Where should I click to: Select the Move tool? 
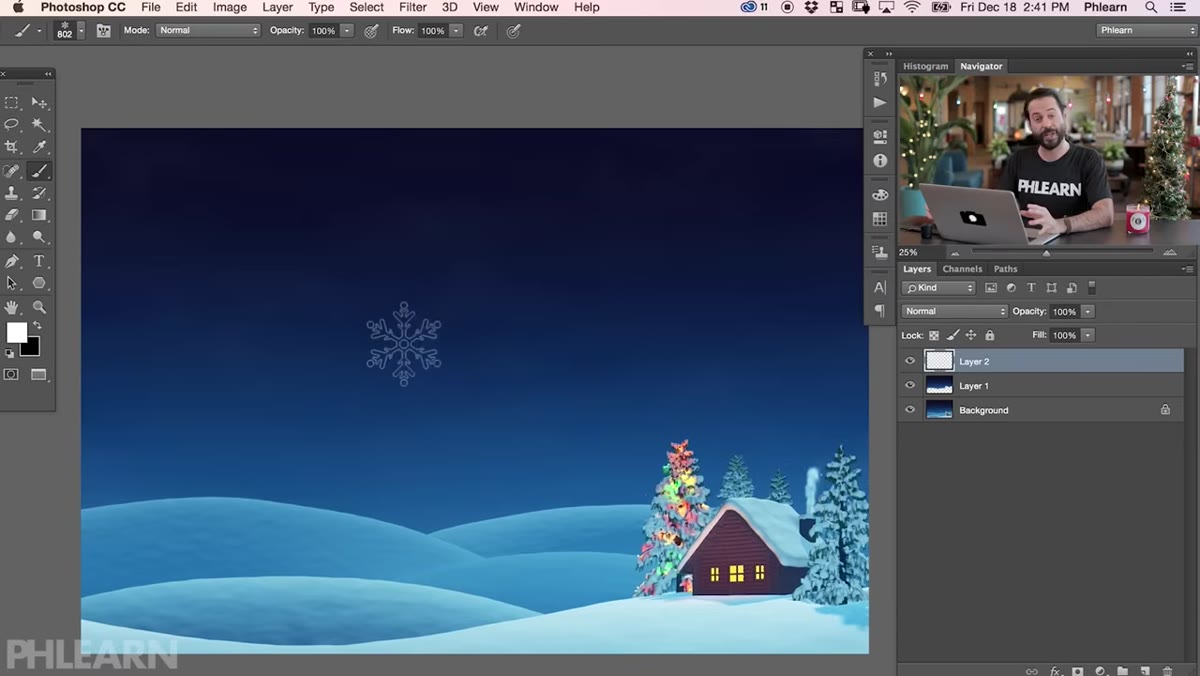(39, 103)
